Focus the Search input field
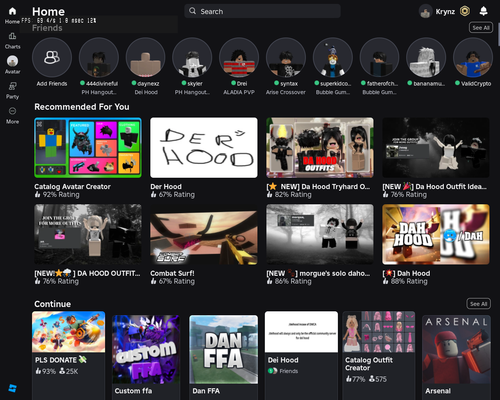Screen dimensions: 500x400 [262, 11]
